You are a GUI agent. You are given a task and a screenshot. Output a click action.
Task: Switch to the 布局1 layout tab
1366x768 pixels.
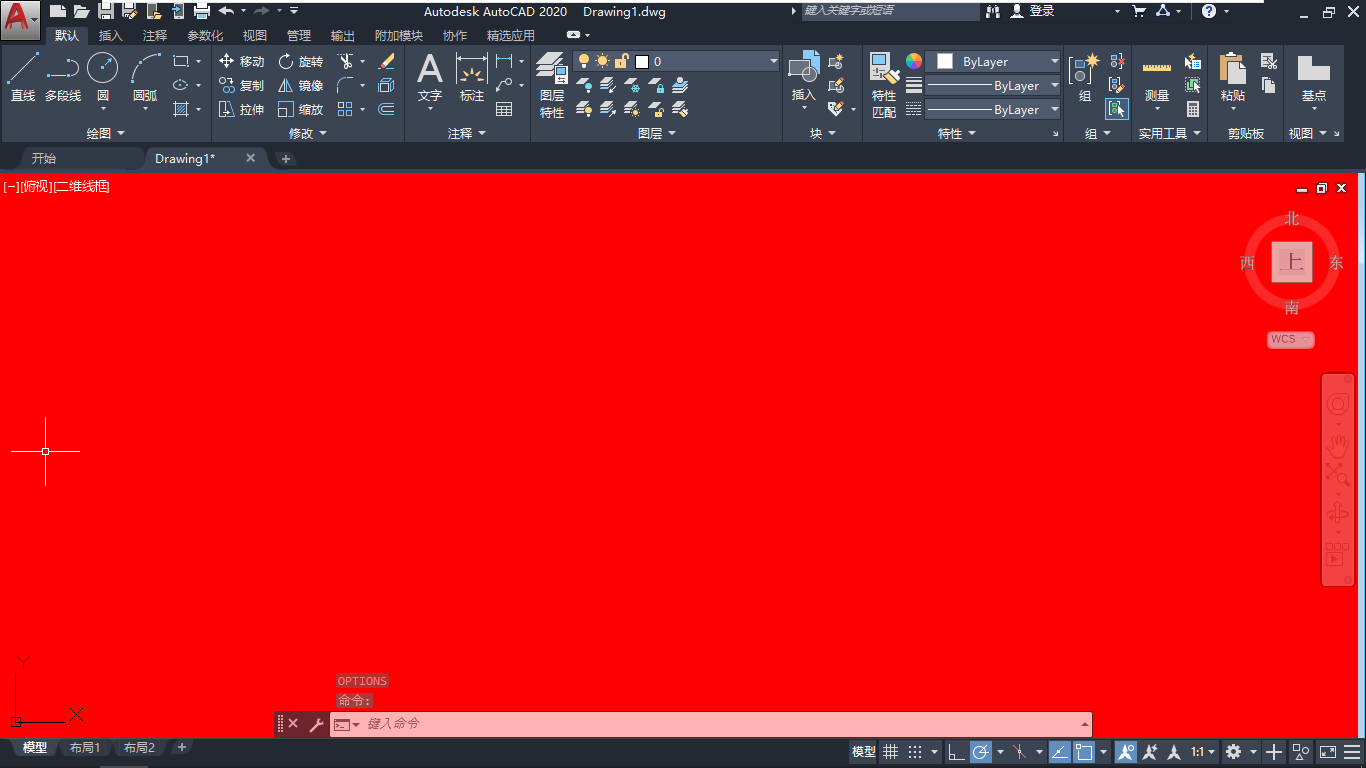[x=85, y=747]
